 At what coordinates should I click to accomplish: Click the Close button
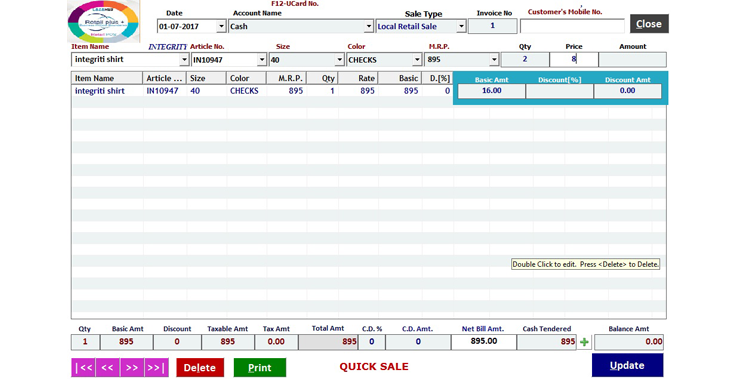[x=649, y=24]
